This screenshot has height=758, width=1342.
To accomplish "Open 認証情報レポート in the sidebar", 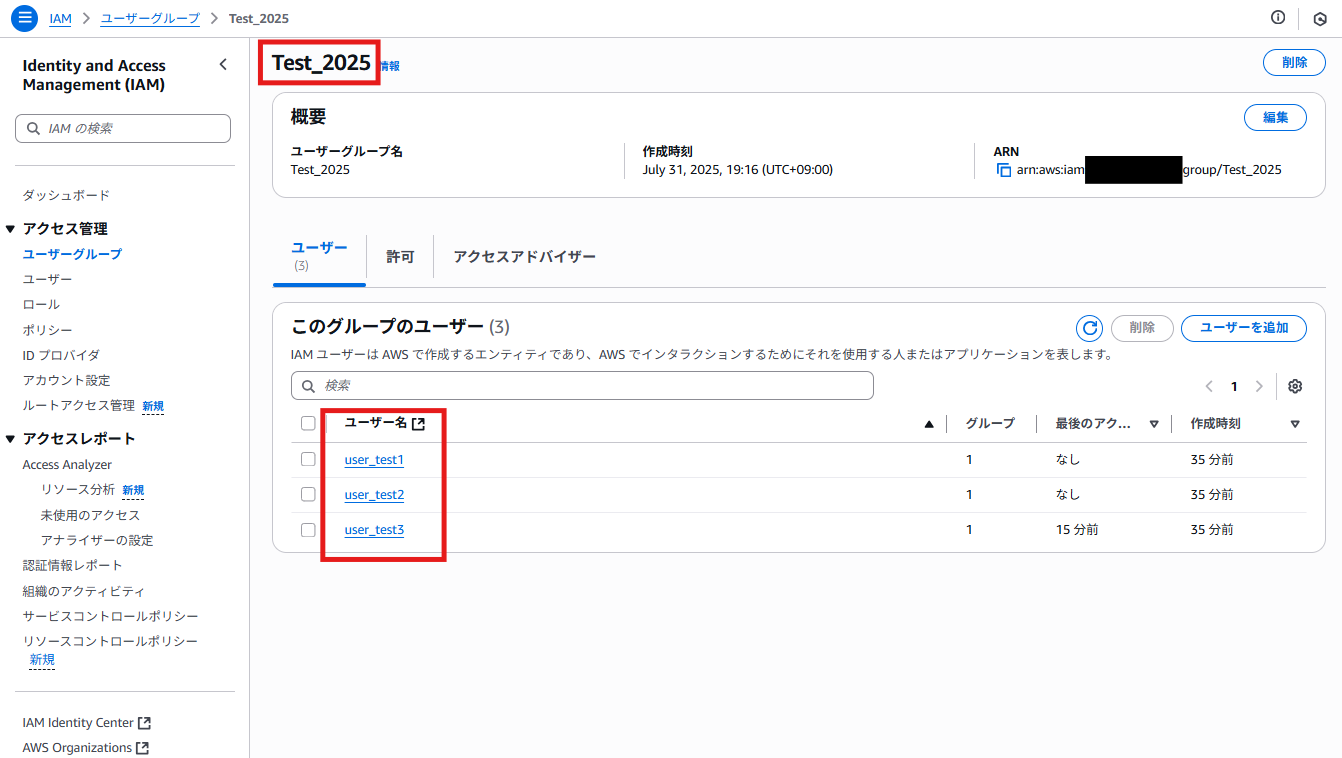I will [x=72, y=565].
